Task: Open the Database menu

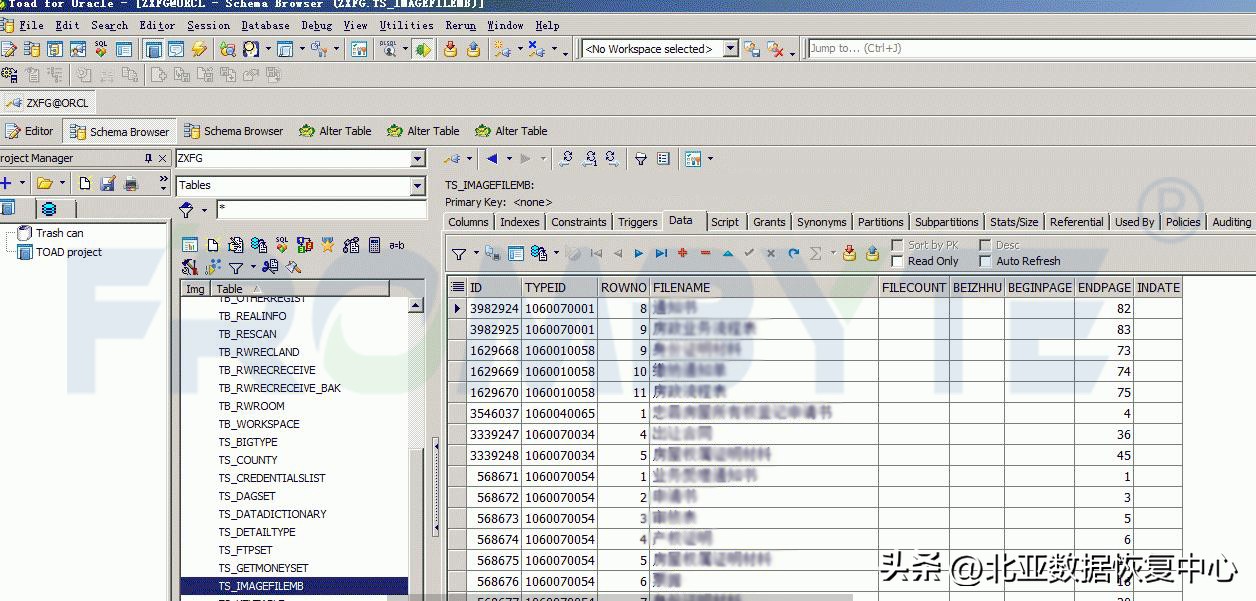Action: coord(265,25)
